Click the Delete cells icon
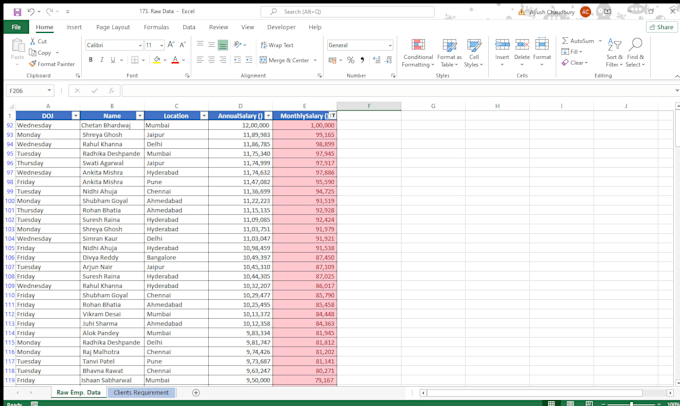Screen dimensions: 680x406 [x=522, y=44]
